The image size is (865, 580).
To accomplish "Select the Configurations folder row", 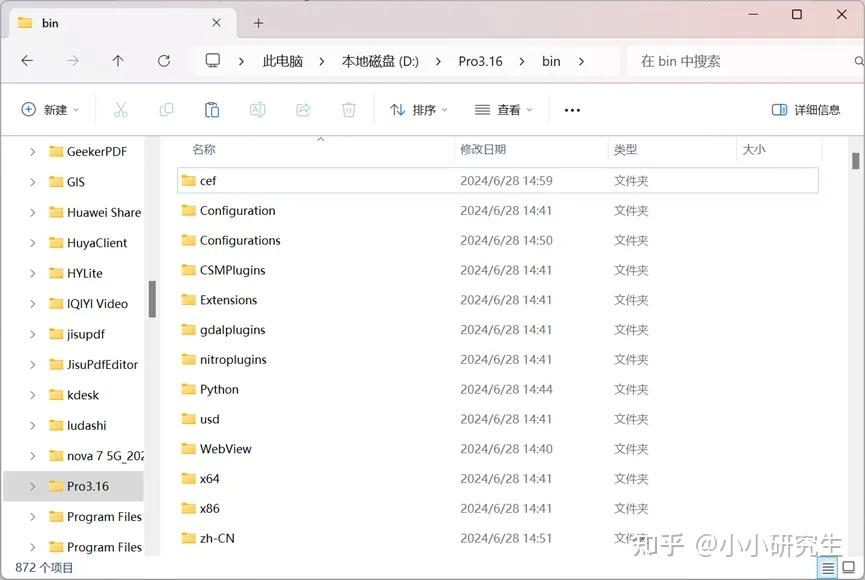I will (498, 240).
